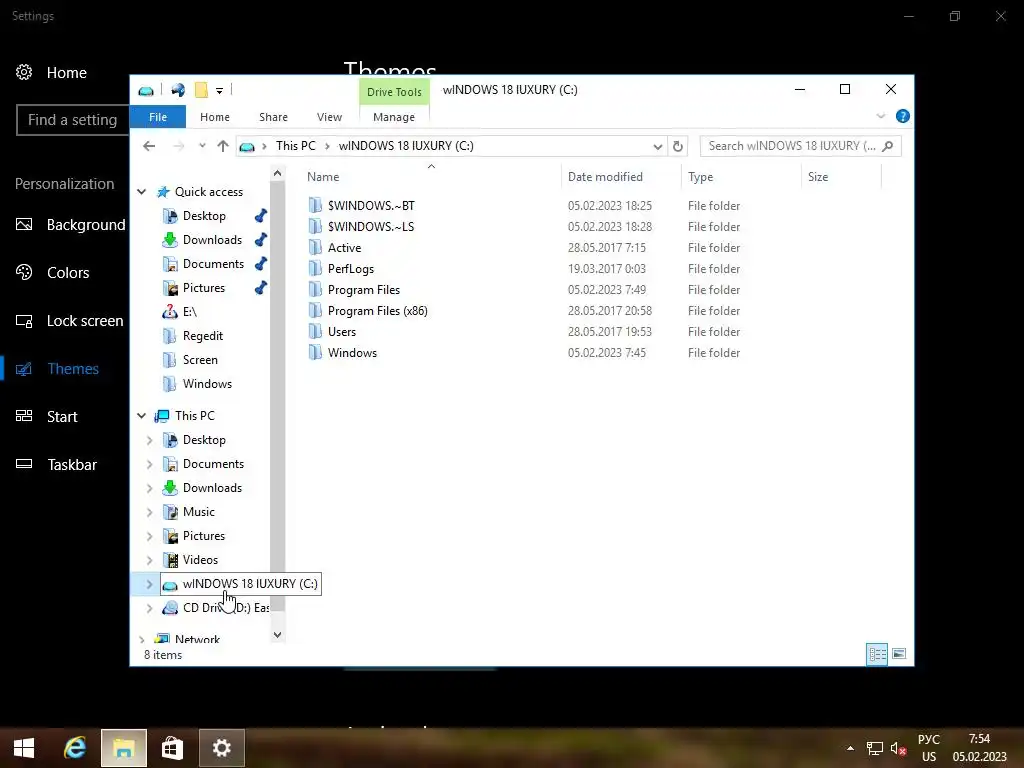Show hidden system tray icons
Screen dimensions: 1024x768
[850, 748]
